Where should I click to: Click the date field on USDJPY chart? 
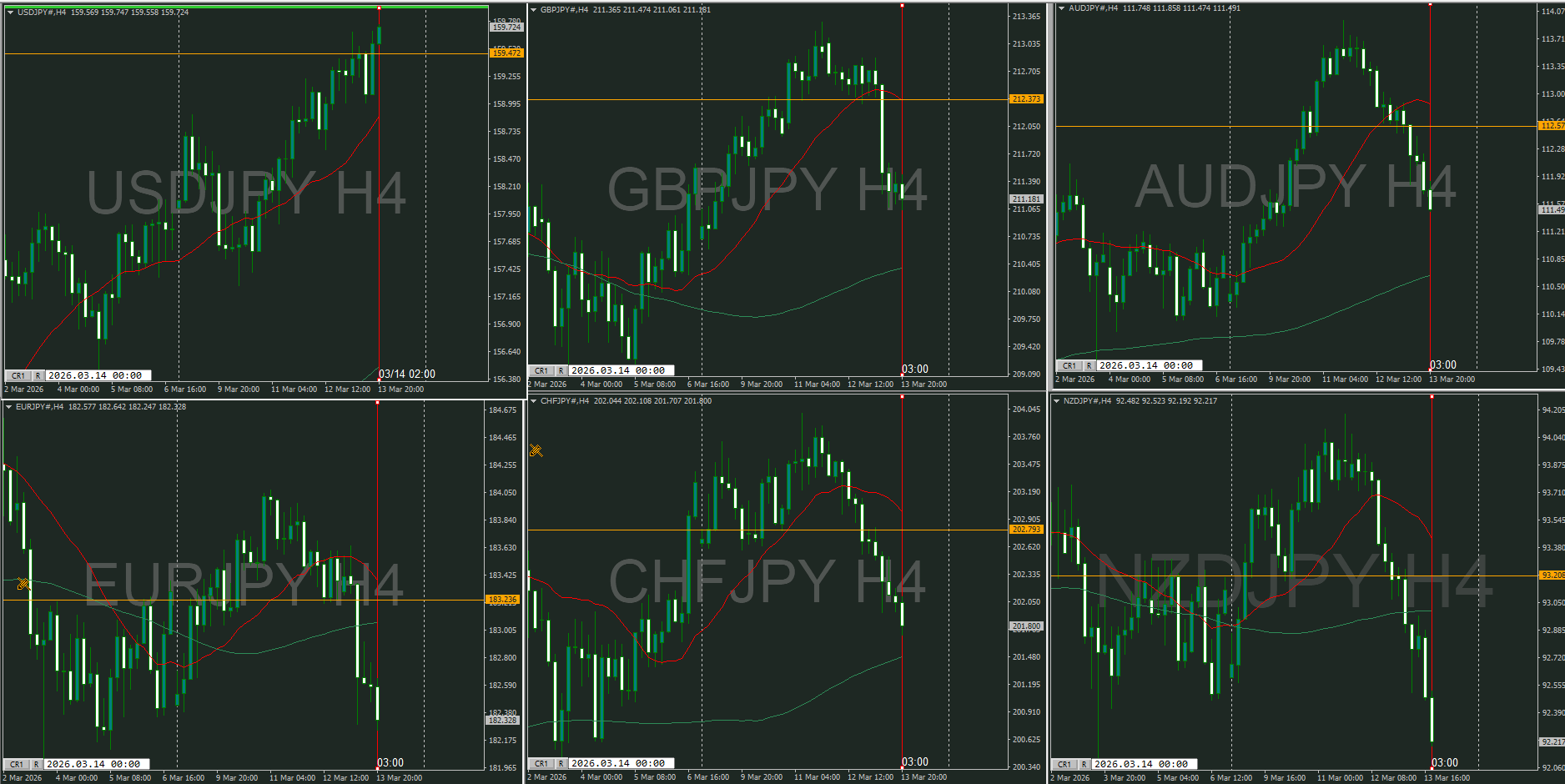click(x=98, y=375)
